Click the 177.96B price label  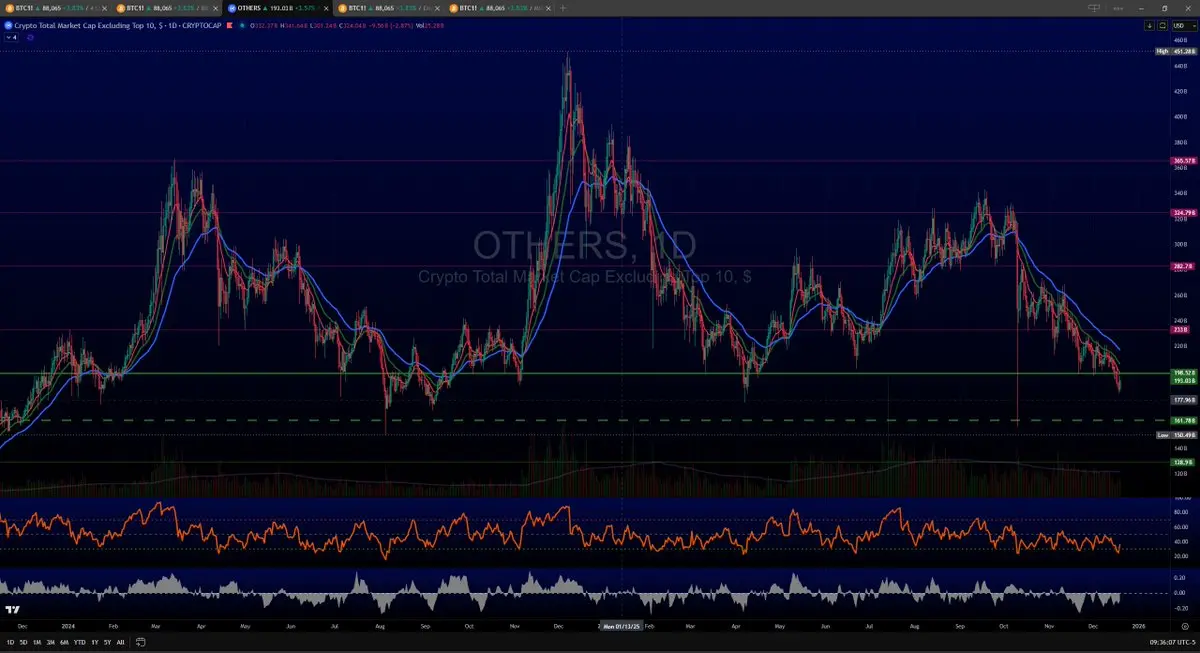point(1182,399)
